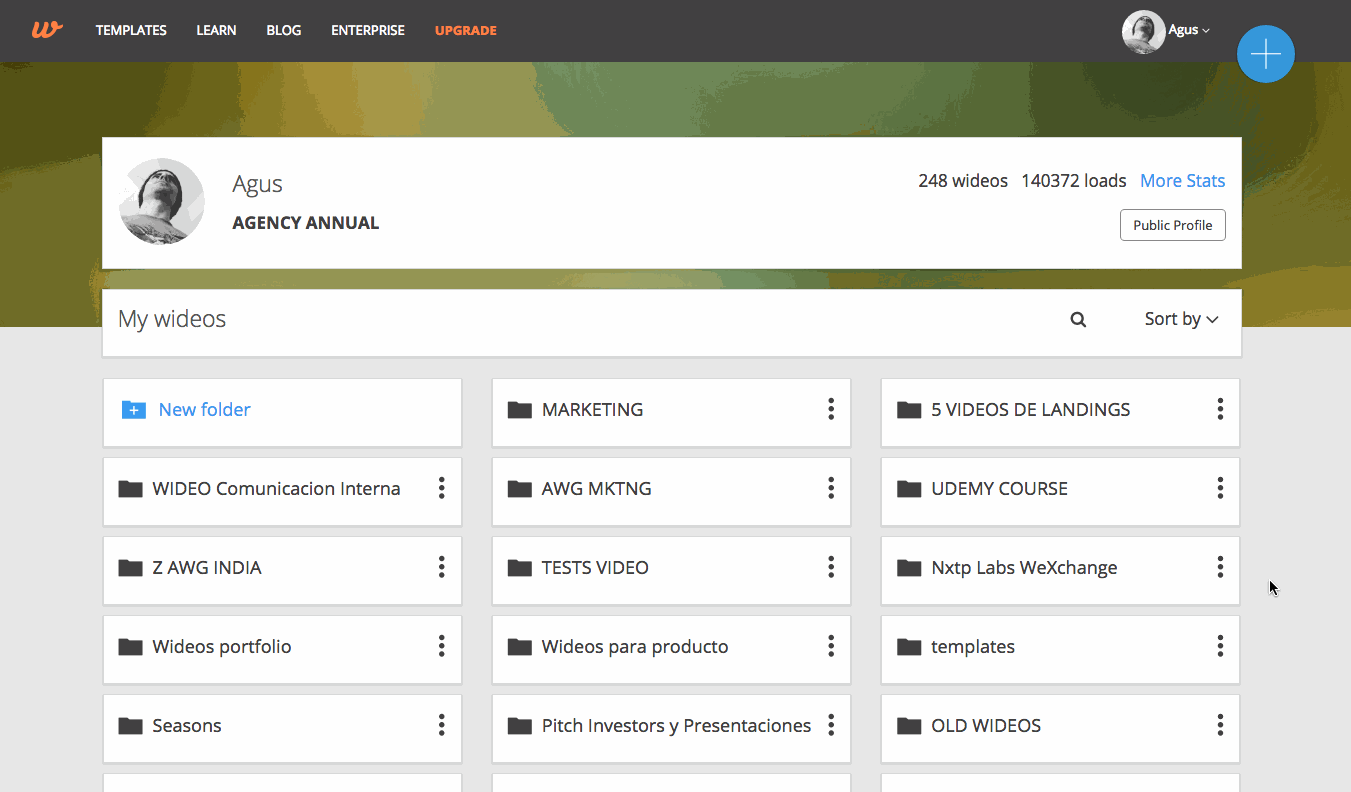Click the Agus profile name heading
1351x792 pixels.
pyautogui.click(x=258, y=184)
